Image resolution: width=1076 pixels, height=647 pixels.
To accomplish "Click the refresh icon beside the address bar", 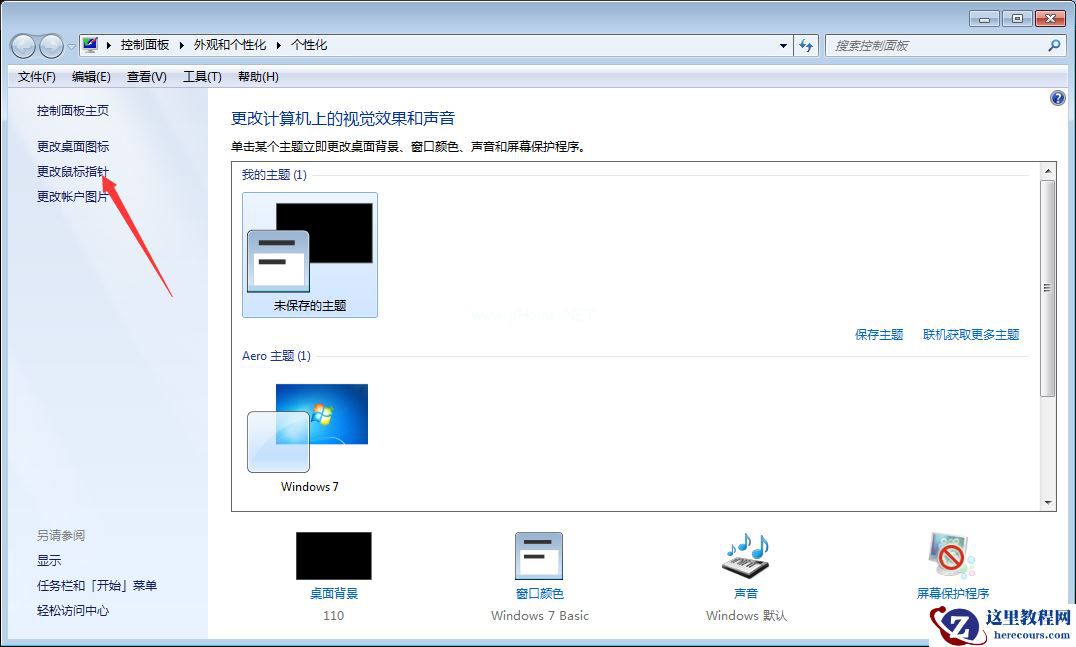I will 806,45.
